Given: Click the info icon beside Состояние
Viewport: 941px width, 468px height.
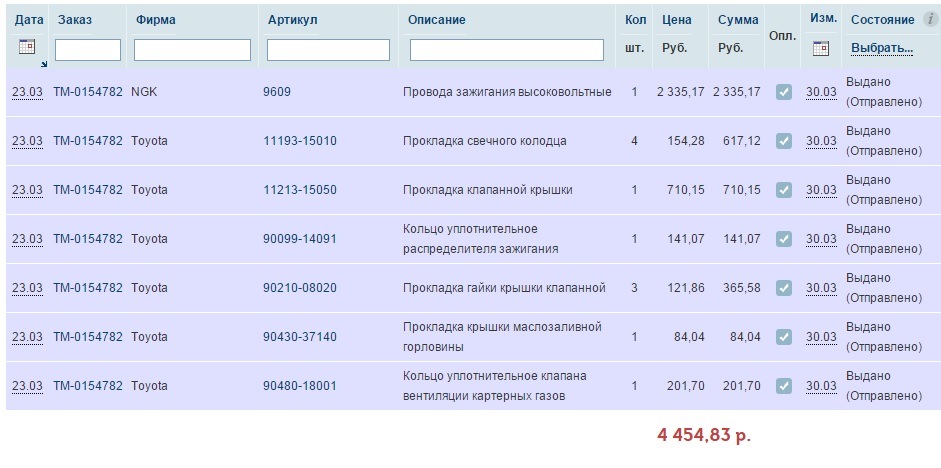Looking at the screenshot, I should pos(931,19).
